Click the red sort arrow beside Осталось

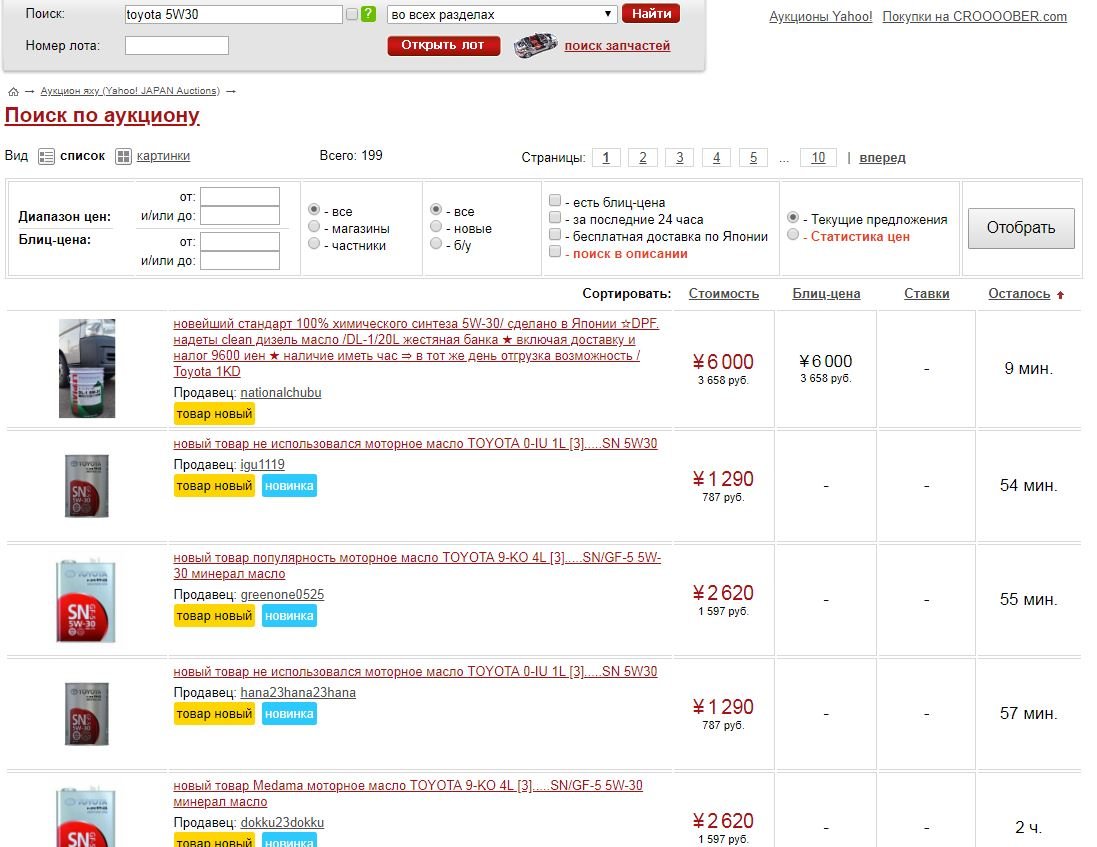tap(1061, 295)
